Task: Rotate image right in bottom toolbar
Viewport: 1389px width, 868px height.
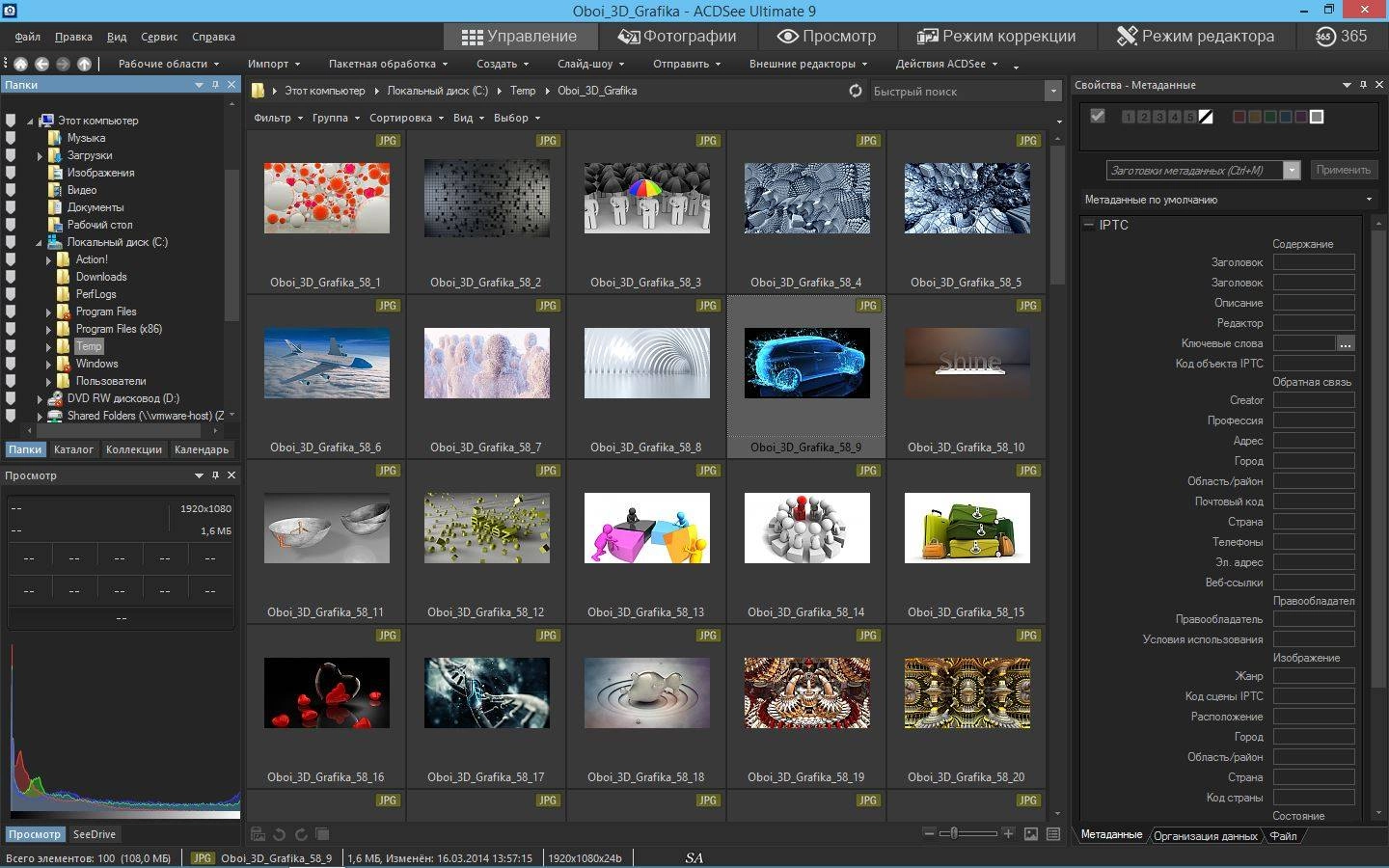Action: tap(300, 834)
